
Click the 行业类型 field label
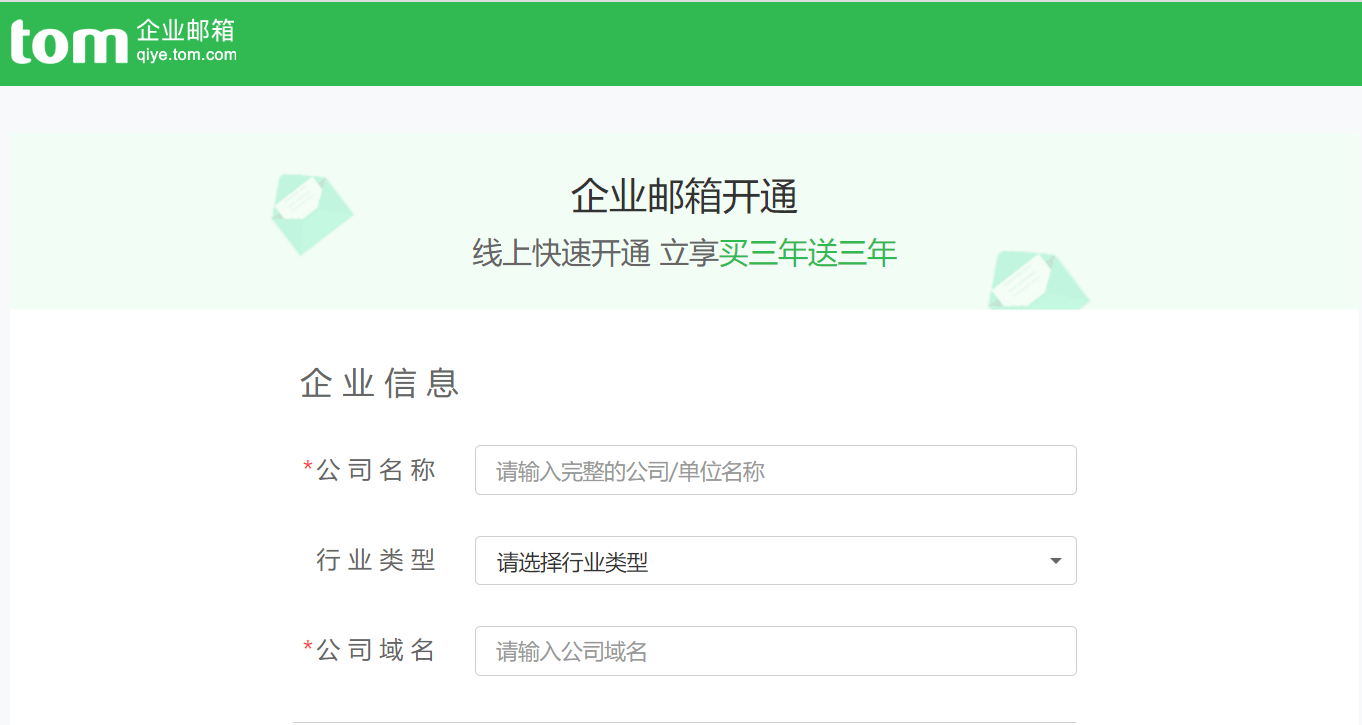coord(377,561)
